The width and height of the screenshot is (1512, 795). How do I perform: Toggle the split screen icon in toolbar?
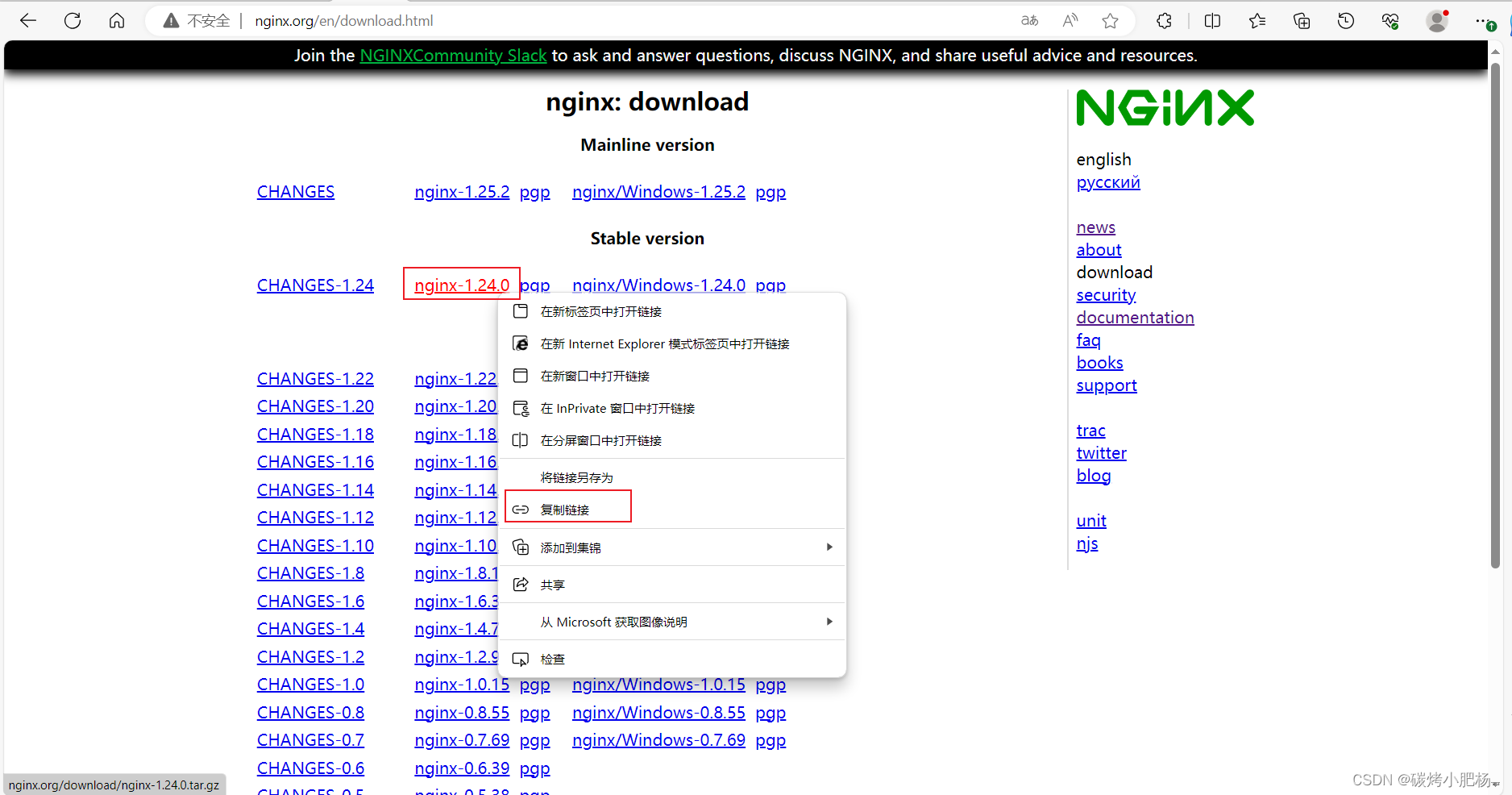(x=1212, y=21)
